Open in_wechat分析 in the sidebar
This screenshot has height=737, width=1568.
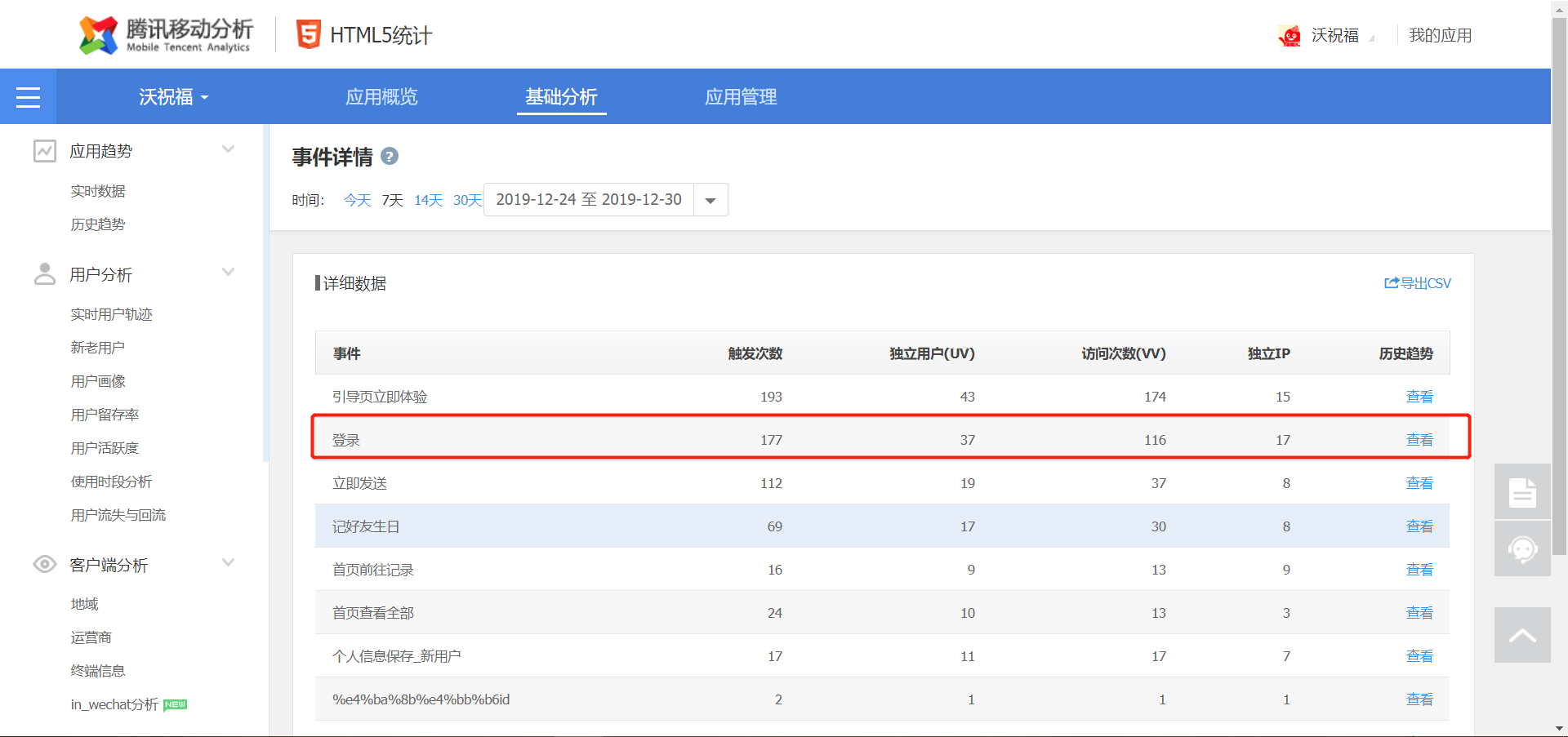click(114, 704)
